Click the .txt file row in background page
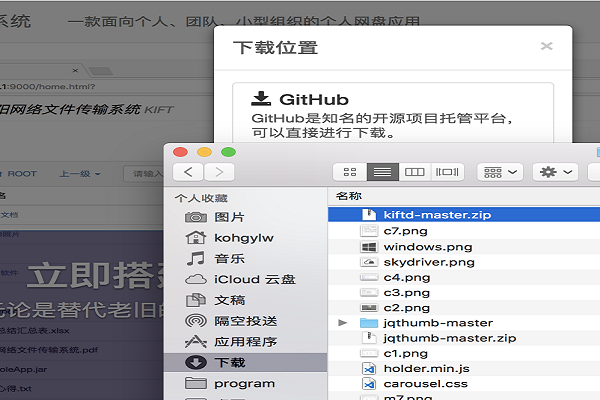The height and width of the screenshot is (400, 600). 82,389
